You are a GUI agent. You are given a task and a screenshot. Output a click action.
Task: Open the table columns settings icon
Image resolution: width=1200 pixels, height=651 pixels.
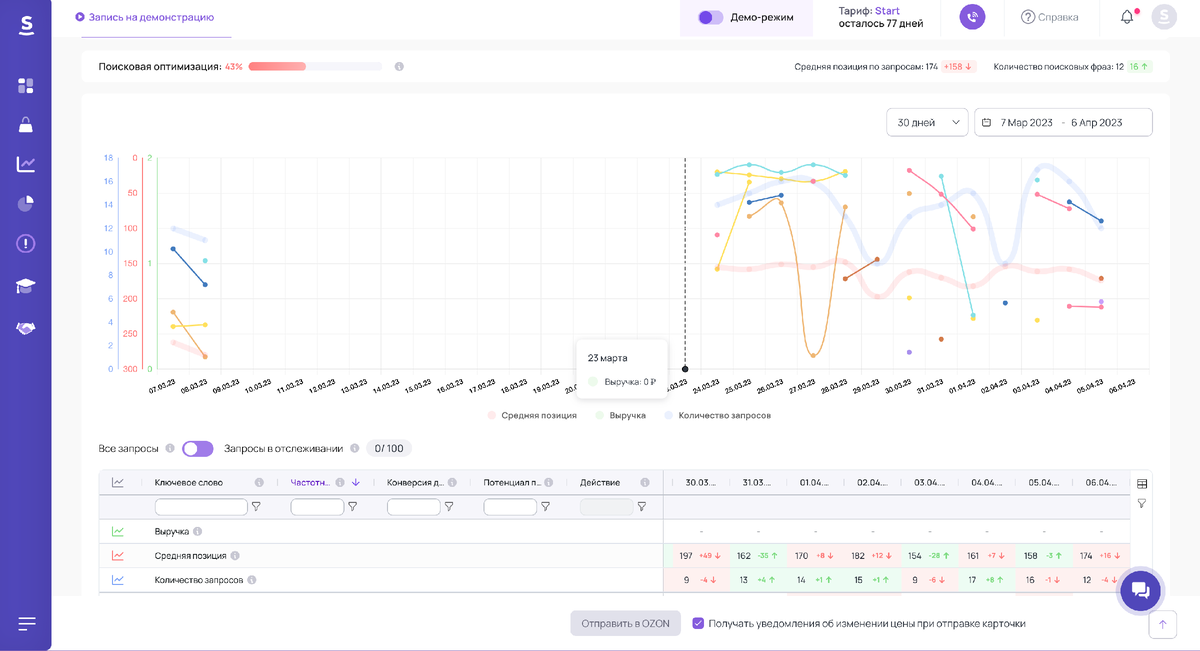(x=1142, y=484)
